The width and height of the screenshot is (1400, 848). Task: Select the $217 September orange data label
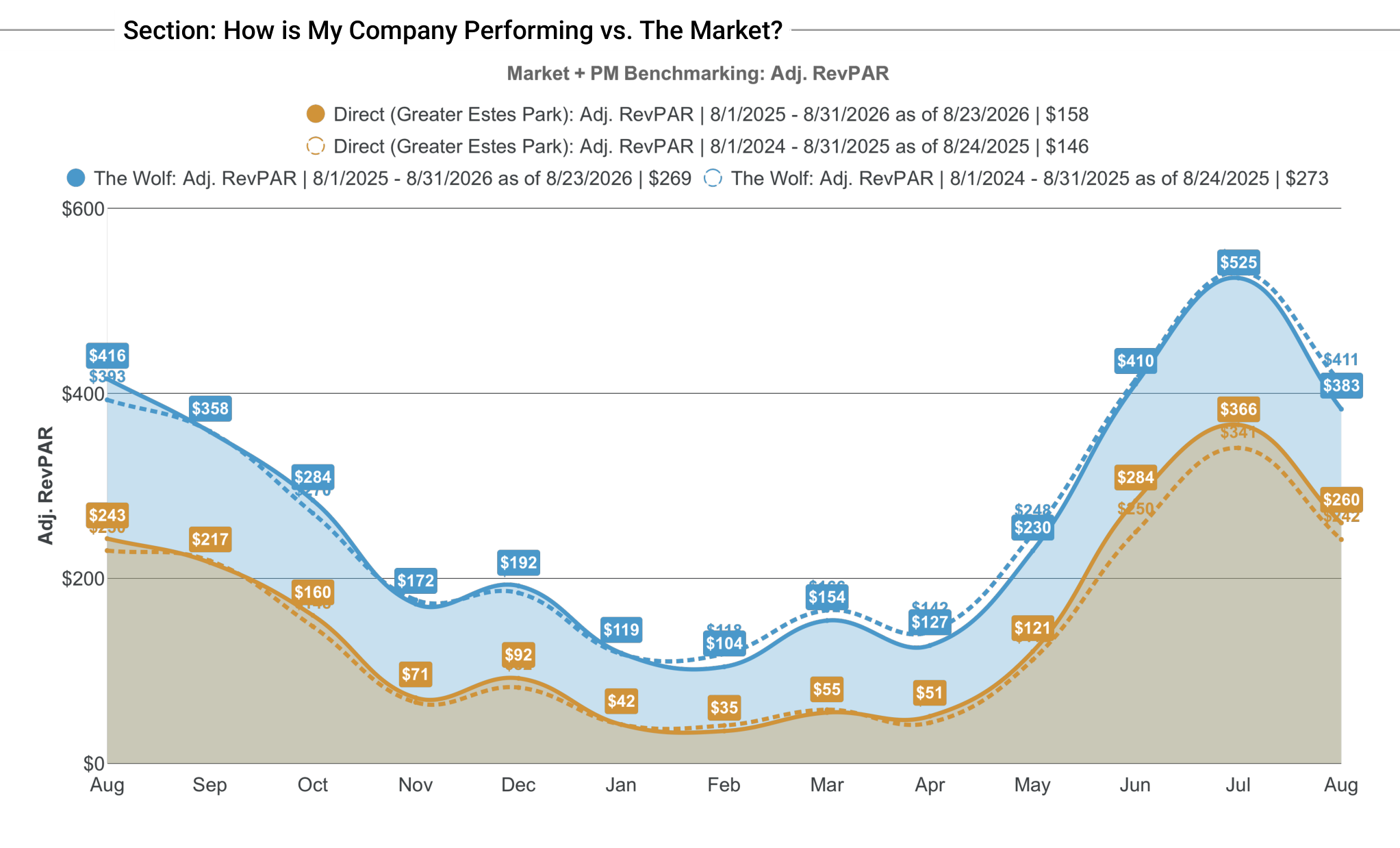click(x=210, y=539)
